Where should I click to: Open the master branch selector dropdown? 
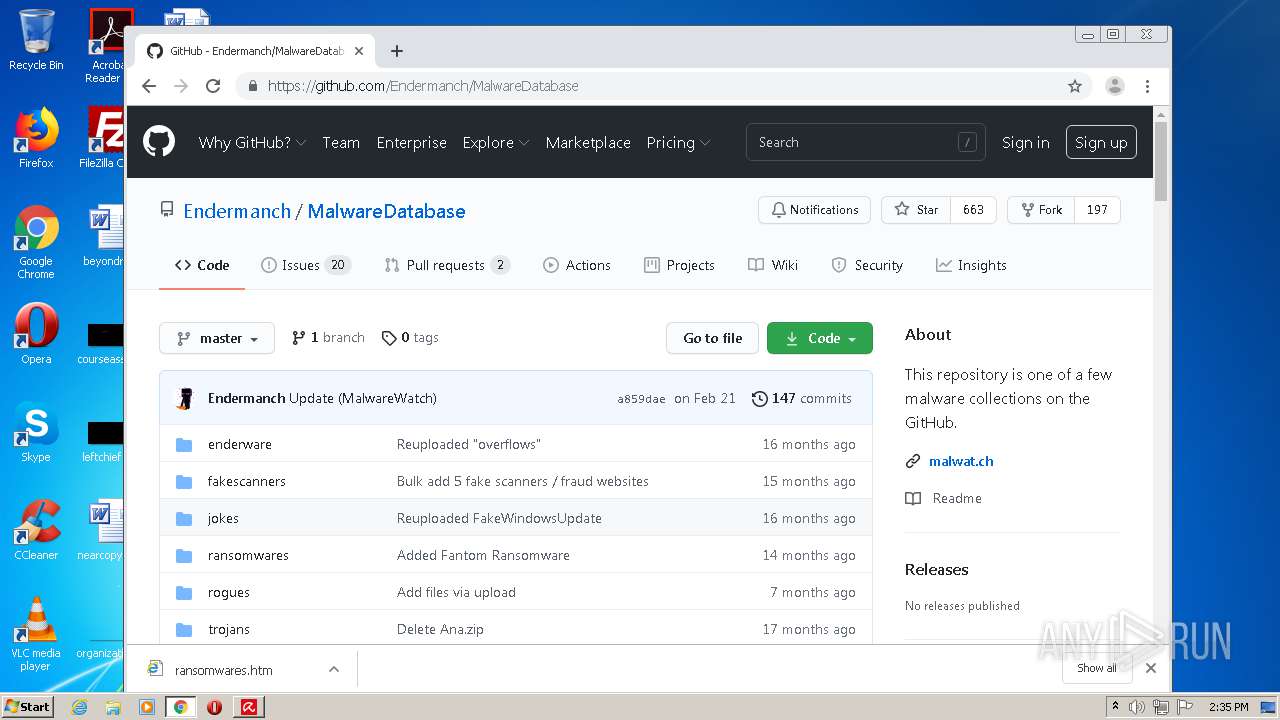point(217,338)
